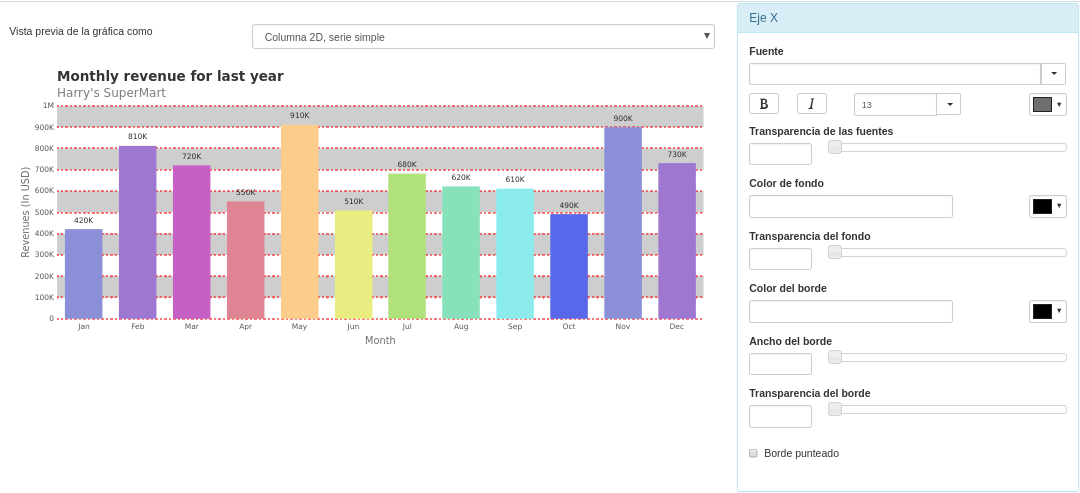Toggle italic font style button
This screenshot has width=1080, height=493.
(x=811, y=104)
